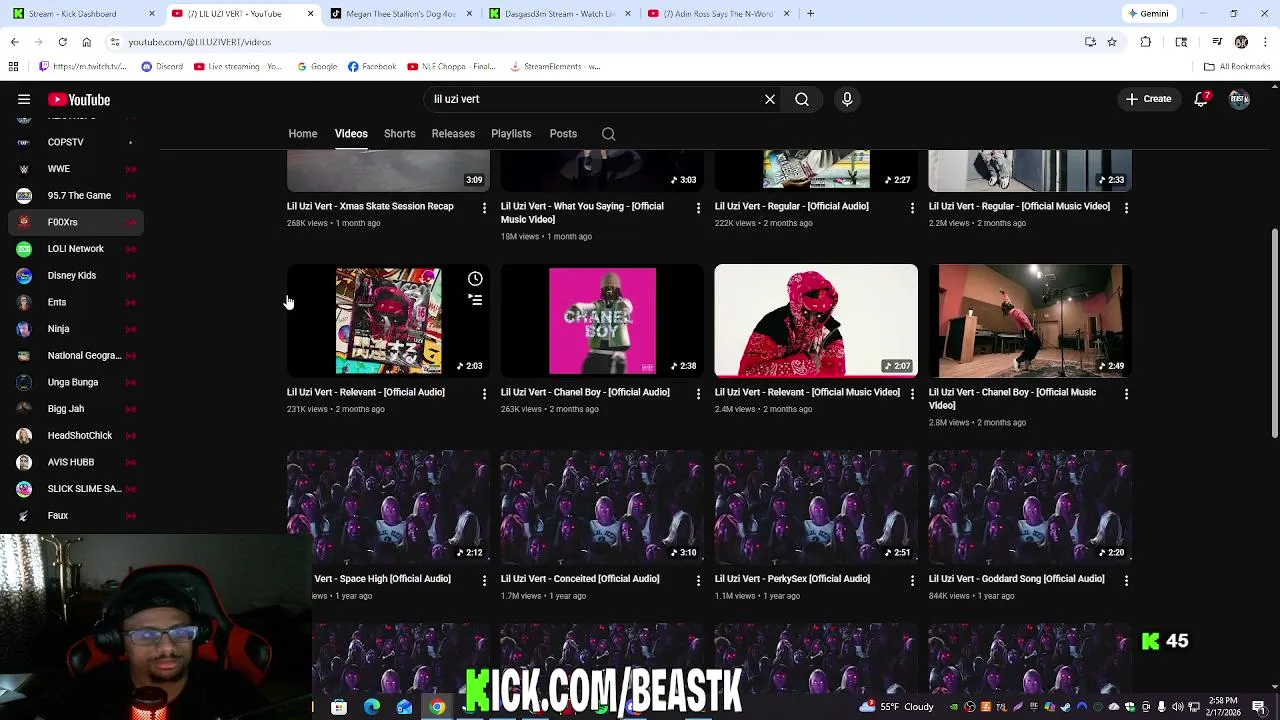Open the bookmarks bar apps grid icon
Viewport: 1280px width, 720px height.
tap(13, 67)
